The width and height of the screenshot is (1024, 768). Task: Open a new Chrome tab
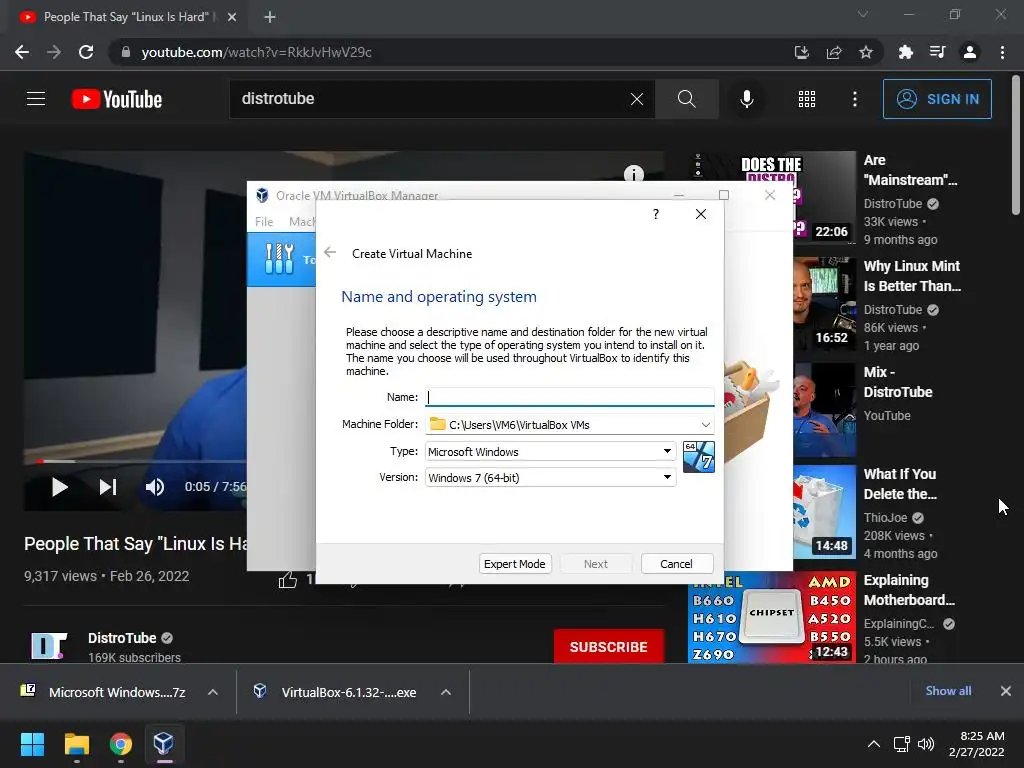click(270, 17)
